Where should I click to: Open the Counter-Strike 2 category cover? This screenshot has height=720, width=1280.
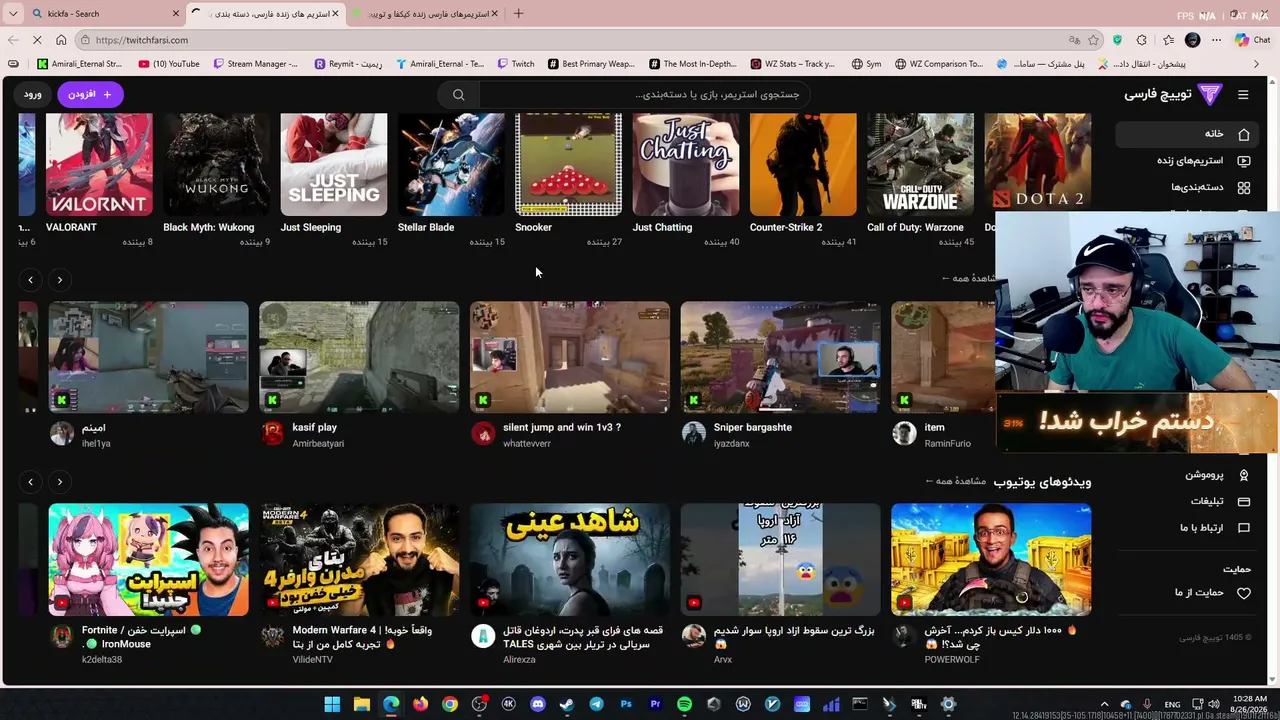pos(803,164)
